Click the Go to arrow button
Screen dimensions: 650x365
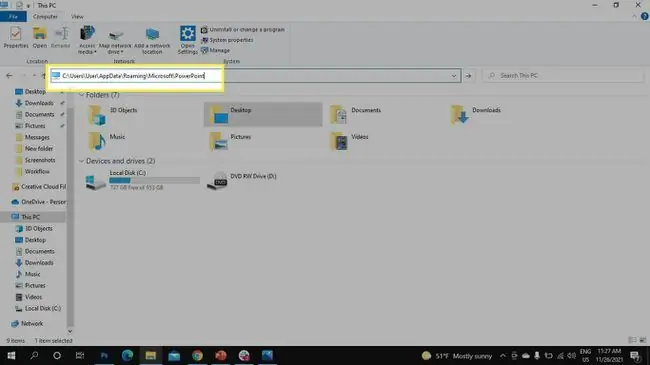point(468,76)
